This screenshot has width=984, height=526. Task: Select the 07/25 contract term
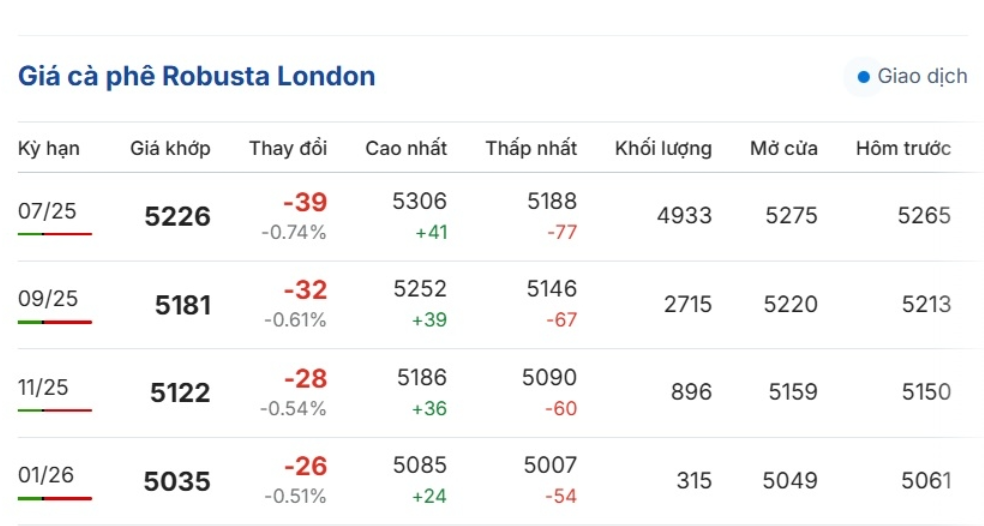click(47, 211)
